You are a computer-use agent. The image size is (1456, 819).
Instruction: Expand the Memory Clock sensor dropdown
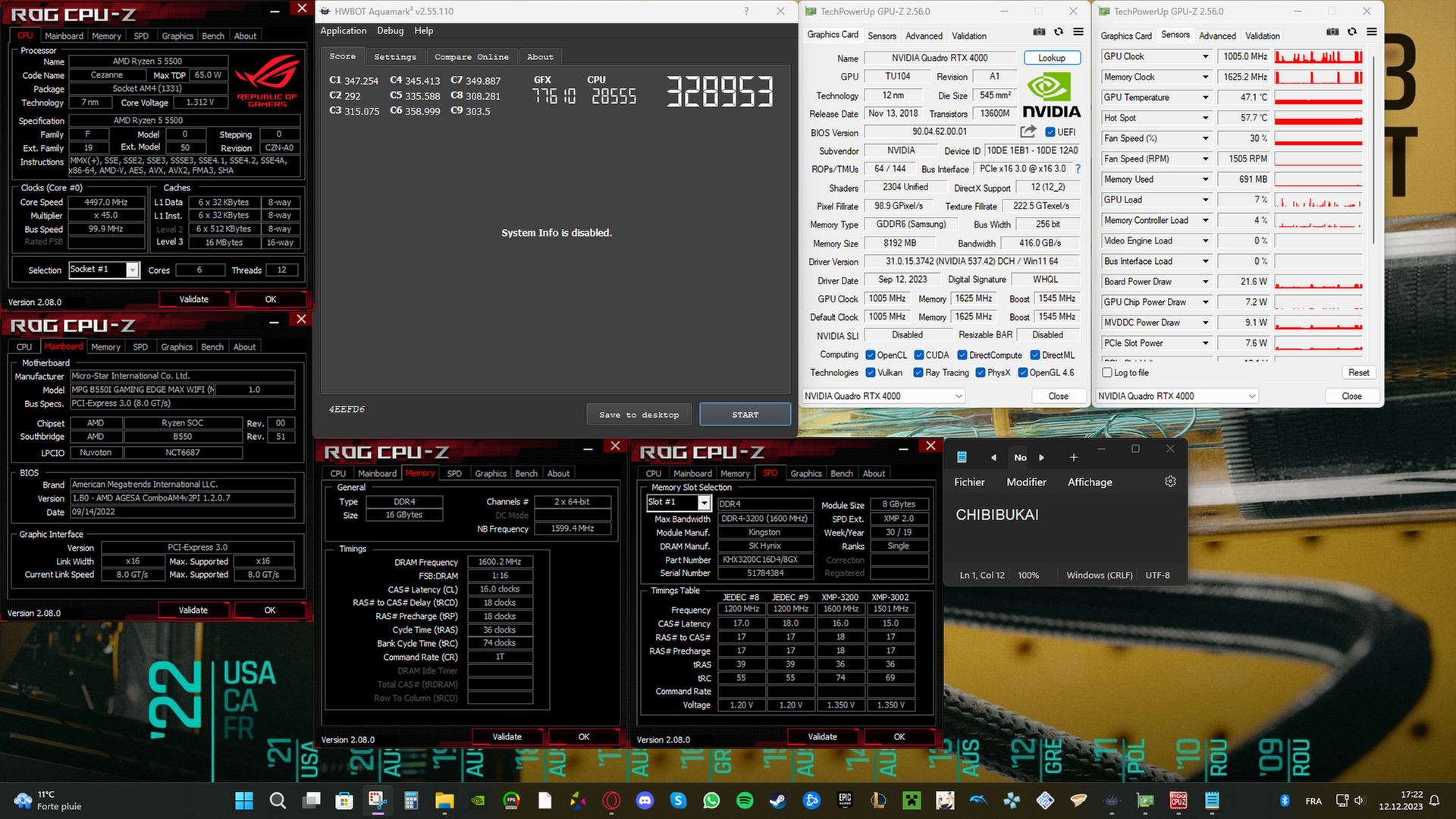click(x=1206, y=77)
